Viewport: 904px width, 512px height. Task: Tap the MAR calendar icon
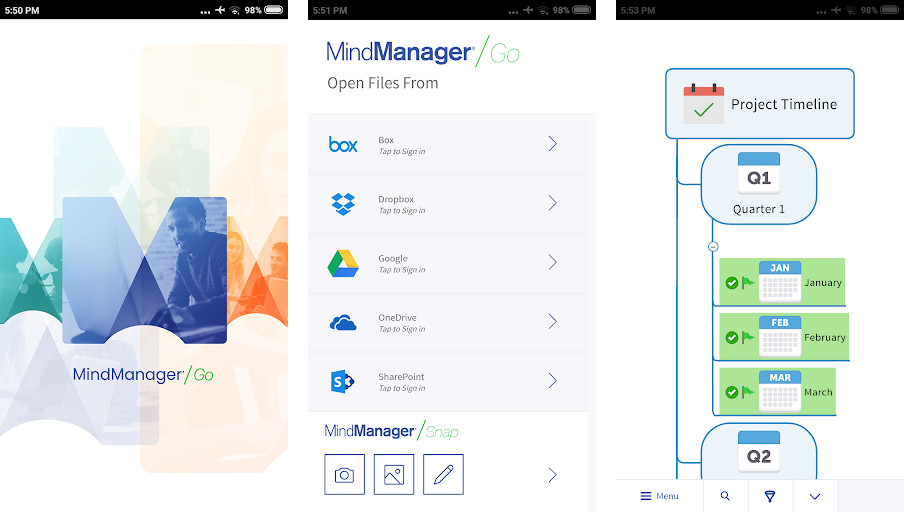coord(780,391)
